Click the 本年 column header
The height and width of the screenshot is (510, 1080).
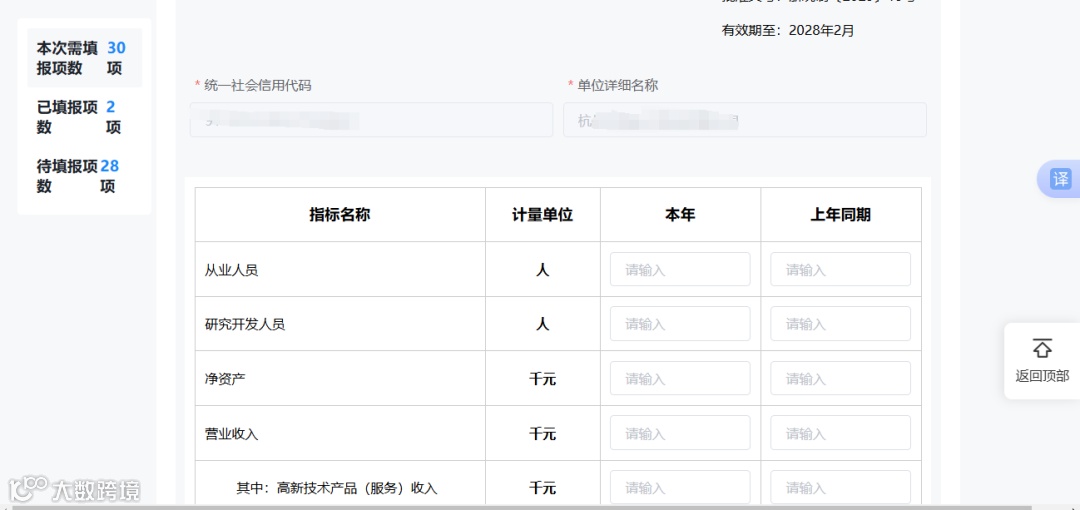tap(681, 215)
